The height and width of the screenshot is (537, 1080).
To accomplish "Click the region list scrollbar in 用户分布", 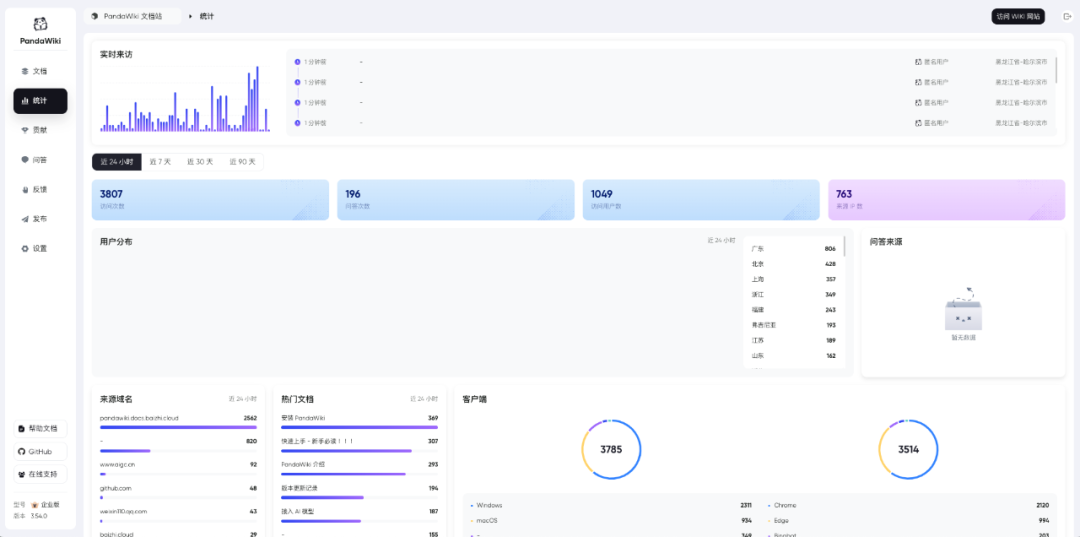I will click(x=844, y=246).
